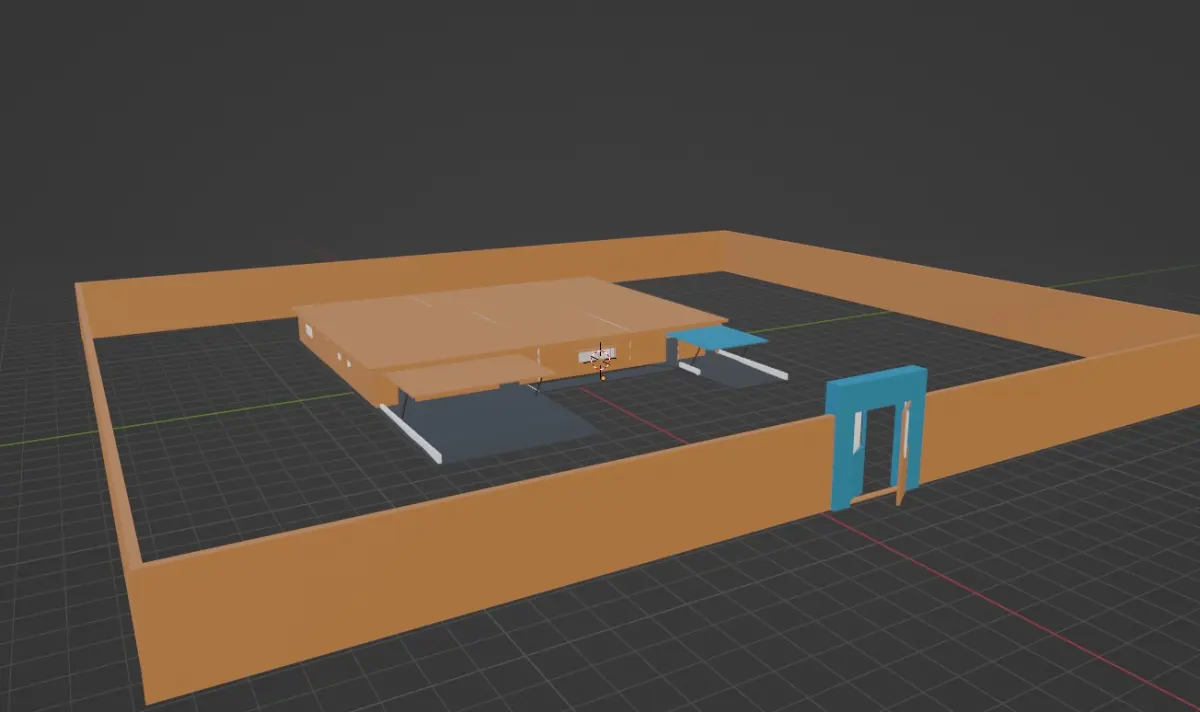Select the white panel on the gate's left post
The image size is (1200, 712).
tap(857, 431)
